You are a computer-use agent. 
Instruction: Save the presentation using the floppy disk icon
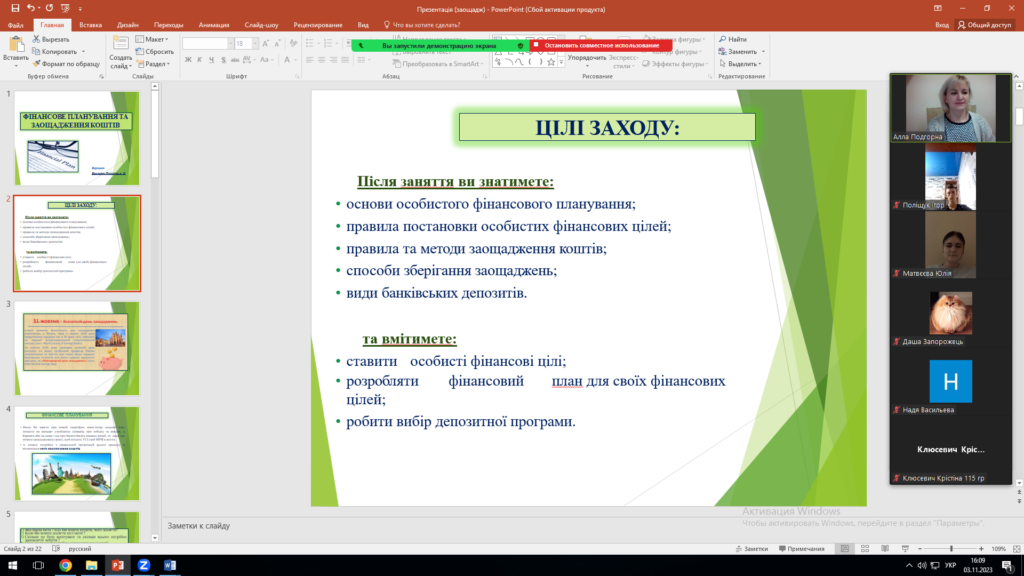(15, 8)
